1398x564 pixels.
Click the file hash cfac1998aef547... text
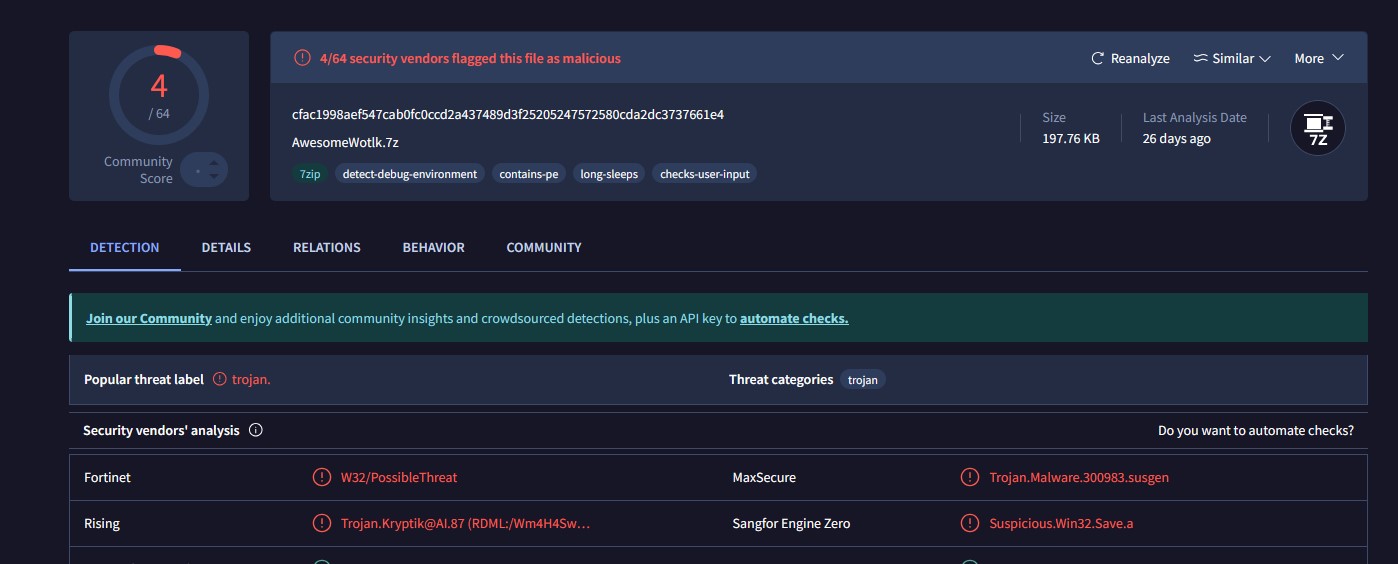[508, 115]
